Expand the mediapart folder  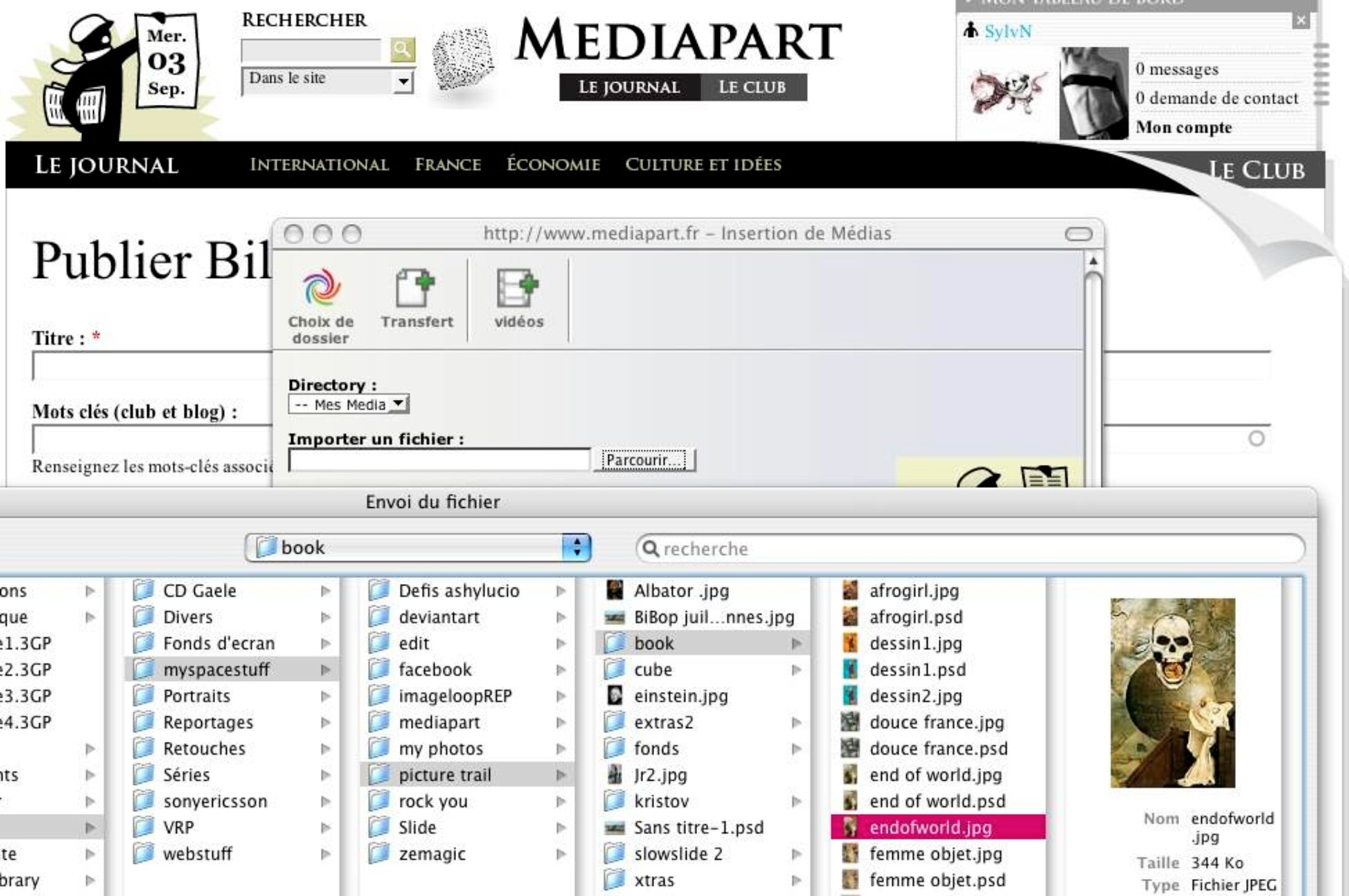coord(439,722)
